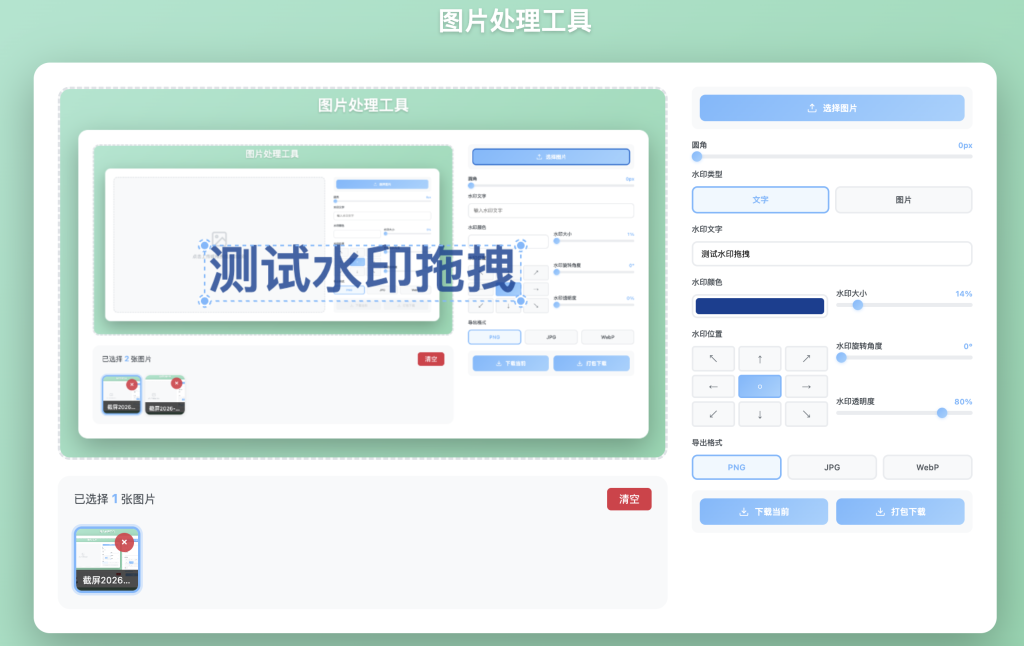The width and height of the screenshot is (1024, 646).
Task: Select WebP under 导出格式 in right panel
Action: 926,467
